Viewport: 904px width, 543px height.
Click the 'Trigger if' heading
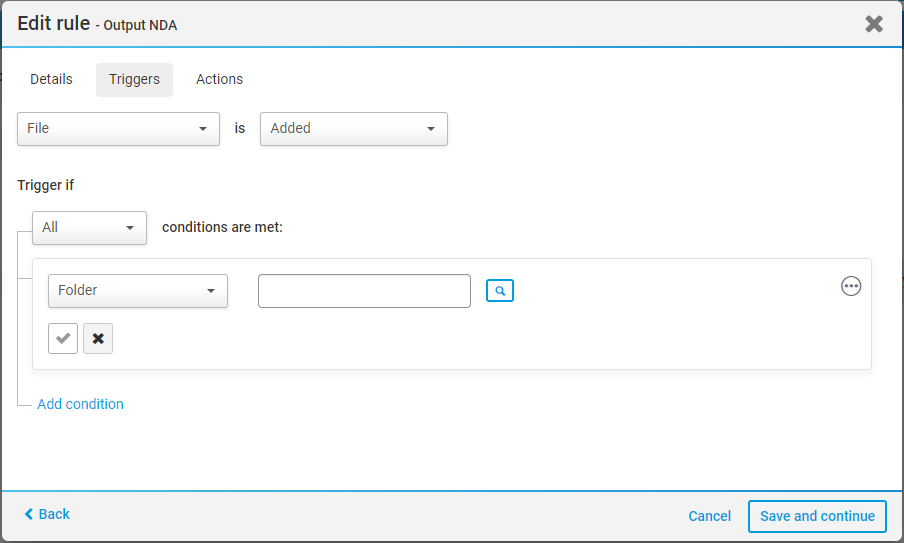coord(46,185)
